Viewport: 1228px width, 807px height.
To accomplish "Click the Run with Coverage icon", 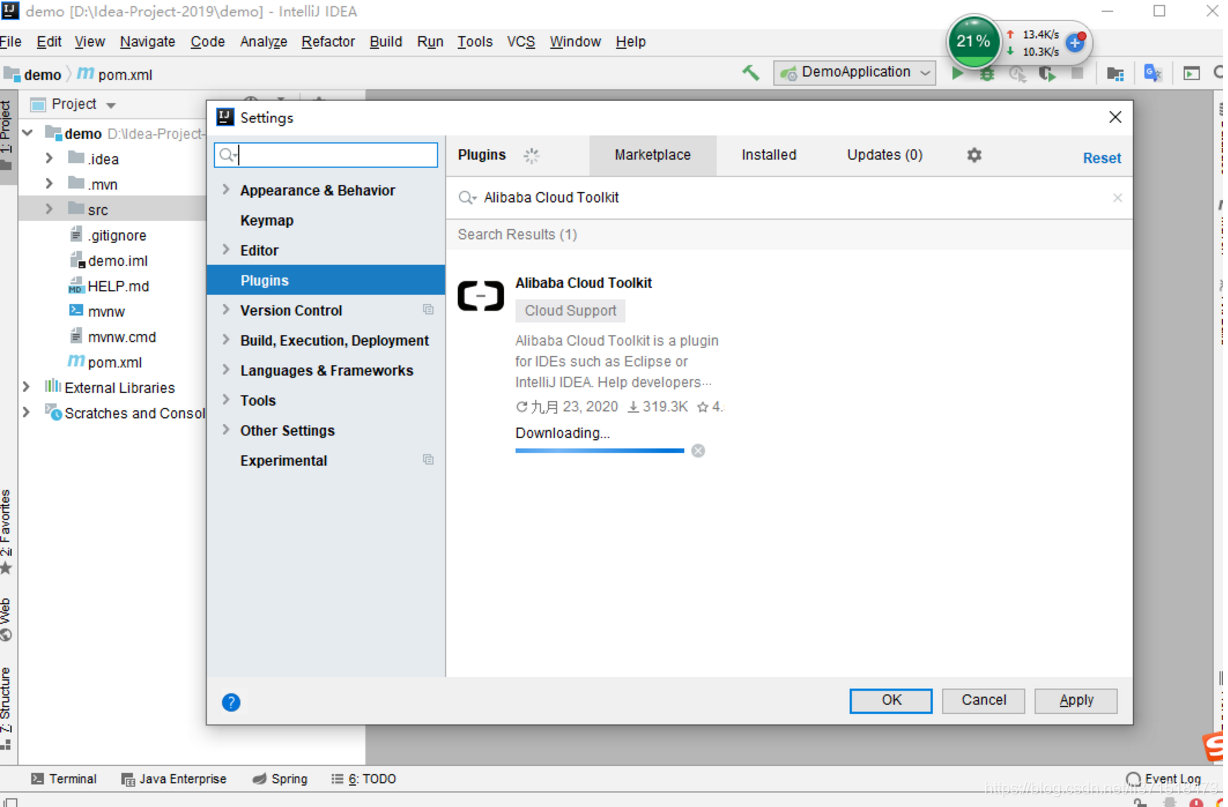I will [1047, 73].
